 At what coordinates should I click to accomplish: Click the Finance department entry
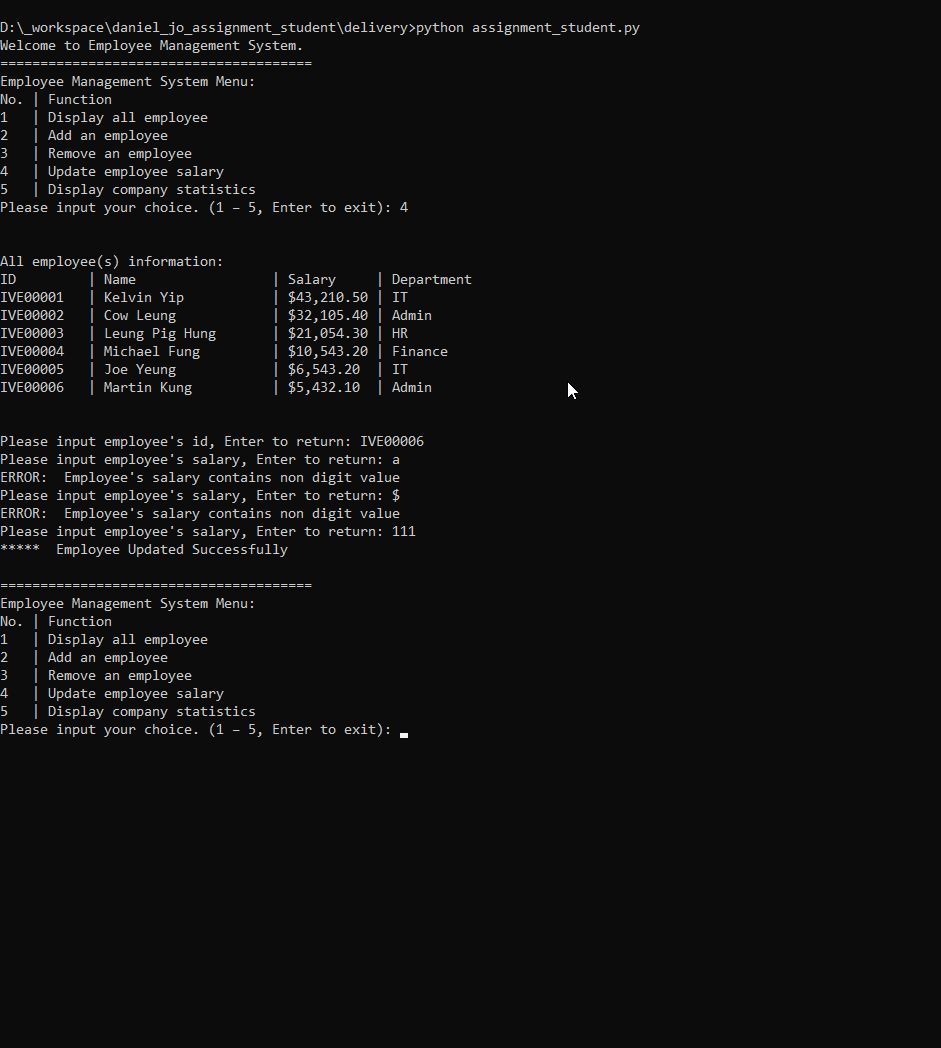pyautogui.click(x=420, y=351)
